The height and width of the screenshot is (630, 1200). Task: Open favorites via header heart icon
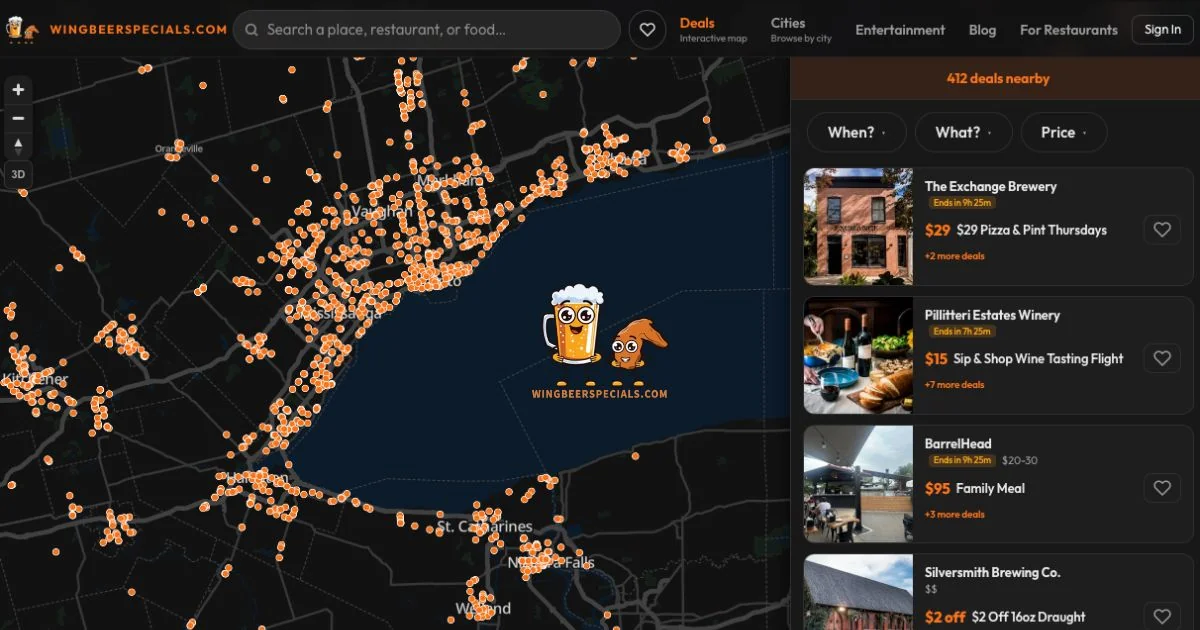point(648,30)
